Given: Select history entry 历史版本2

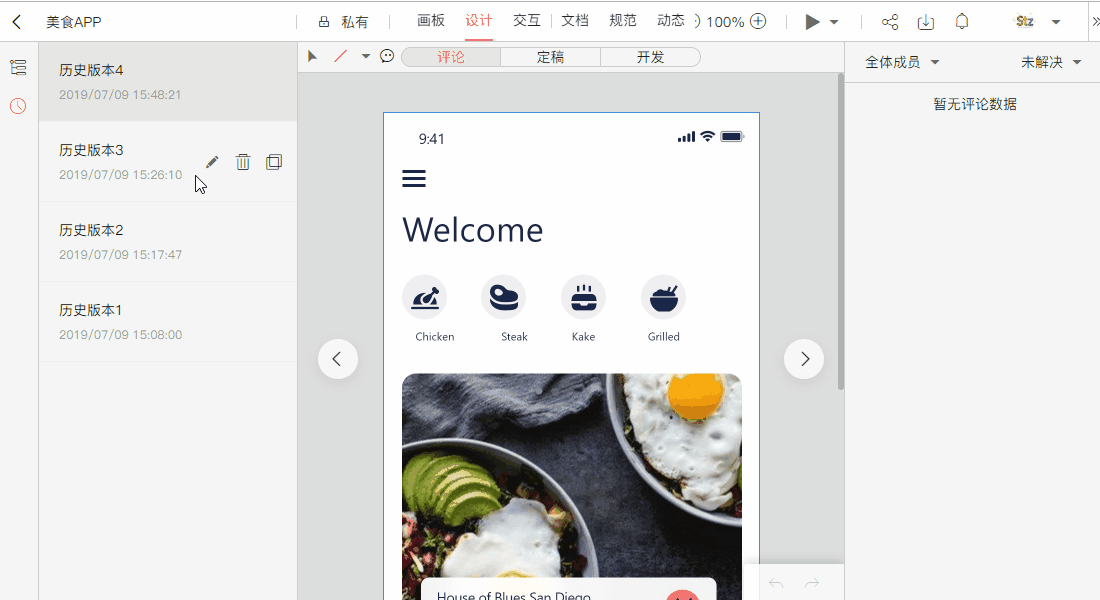Looking at the screenshot, I should [x=168, y=242].
